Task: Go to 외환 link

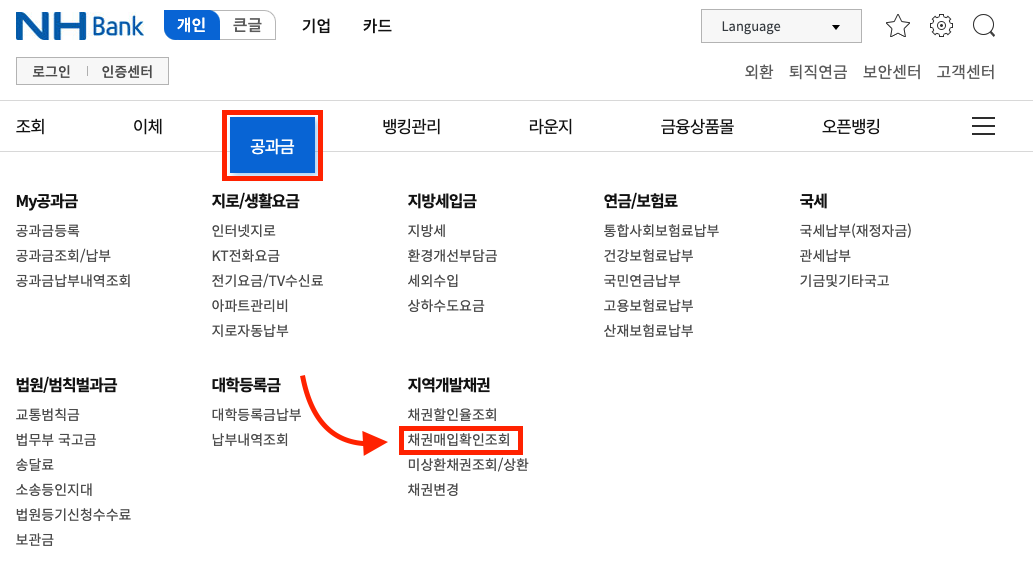Action: pyautogui.click(x=758, y=71)
